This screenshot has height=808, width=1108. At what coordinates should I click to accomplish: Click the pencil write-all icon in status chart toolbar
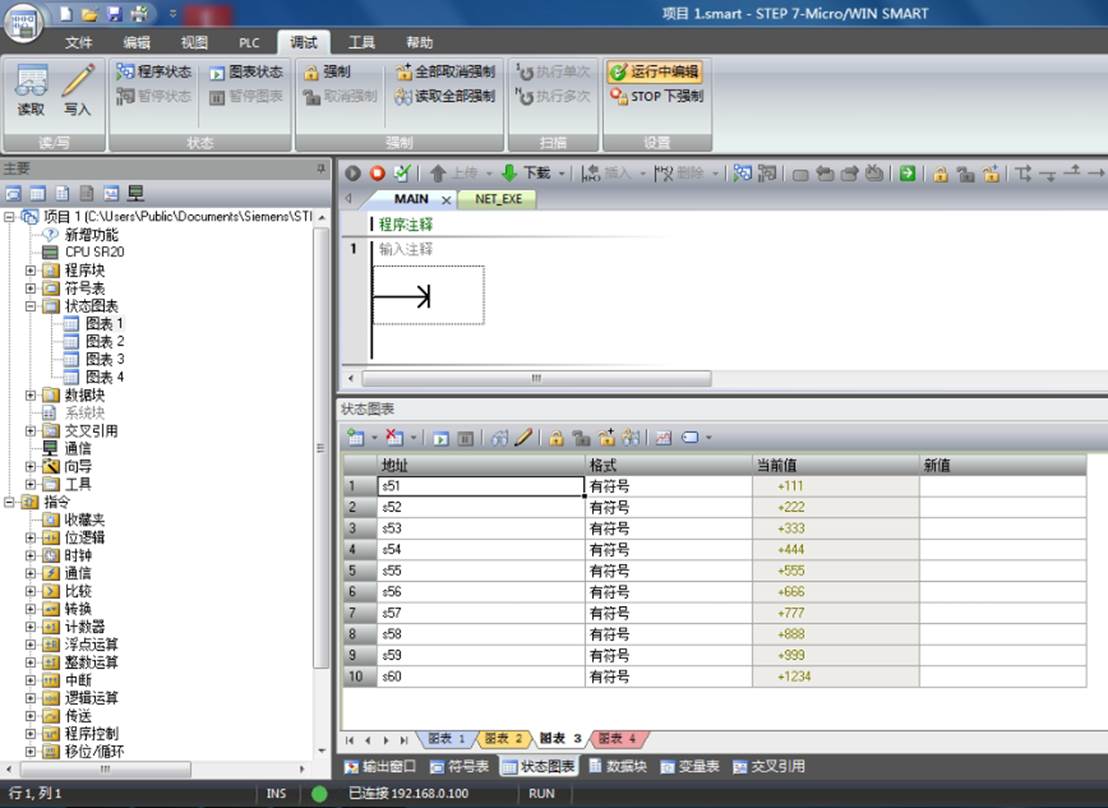click(524, 438)
